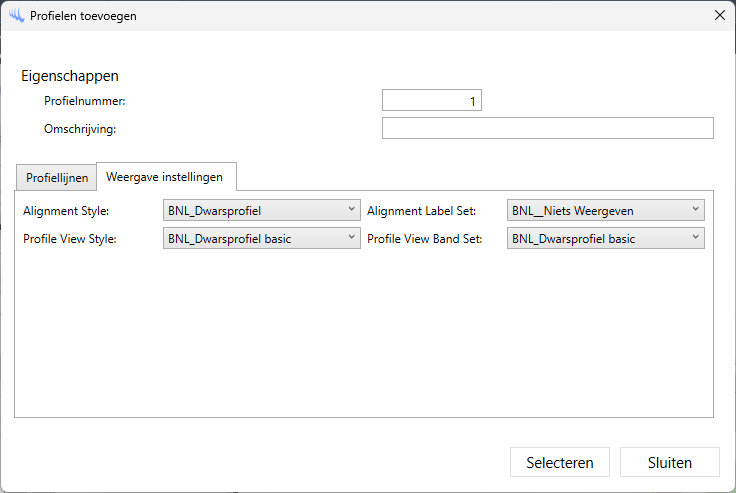736x493 pixels.
Task: Click the Alignment Label Set label
Action: pyautogui.click(x=422, y=211)
